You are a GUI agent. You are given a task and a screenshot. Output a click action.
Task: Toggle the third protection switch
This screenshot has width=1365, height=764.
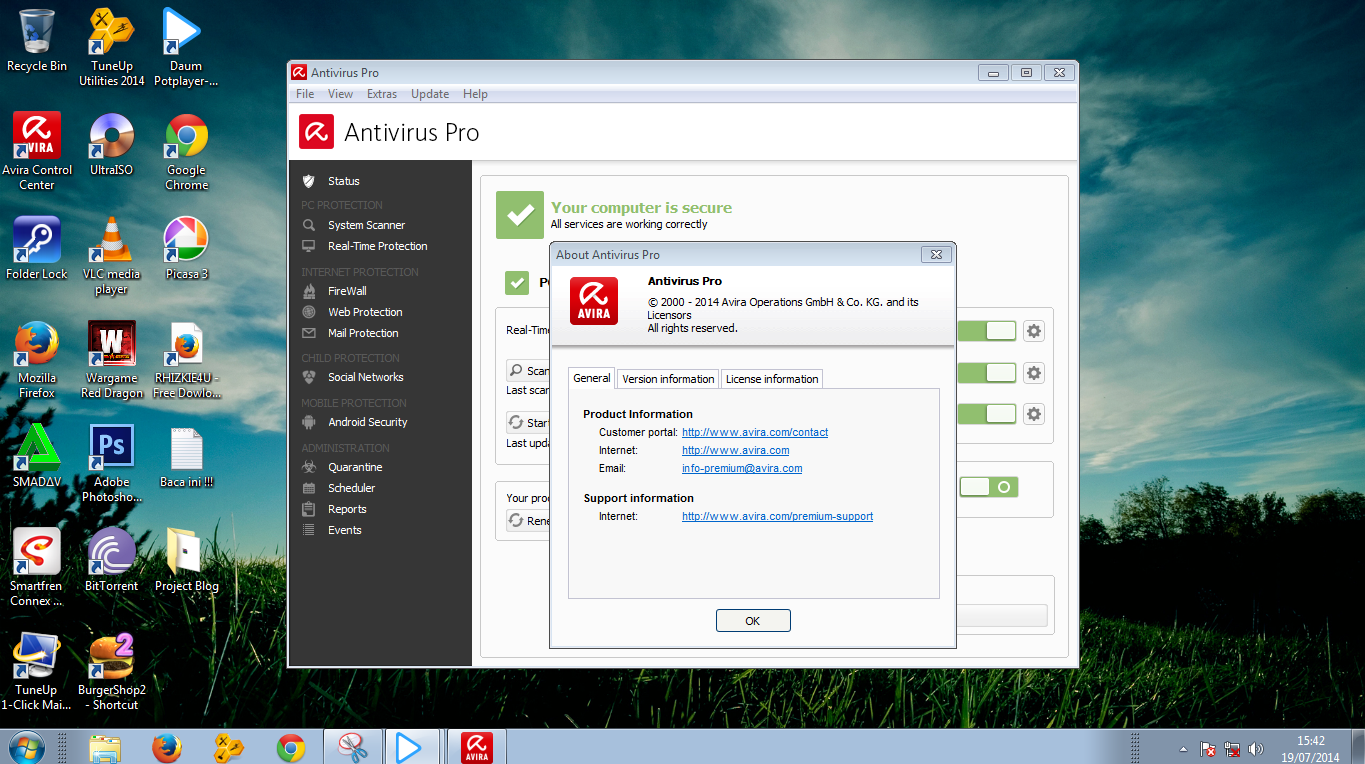(986, 414)
